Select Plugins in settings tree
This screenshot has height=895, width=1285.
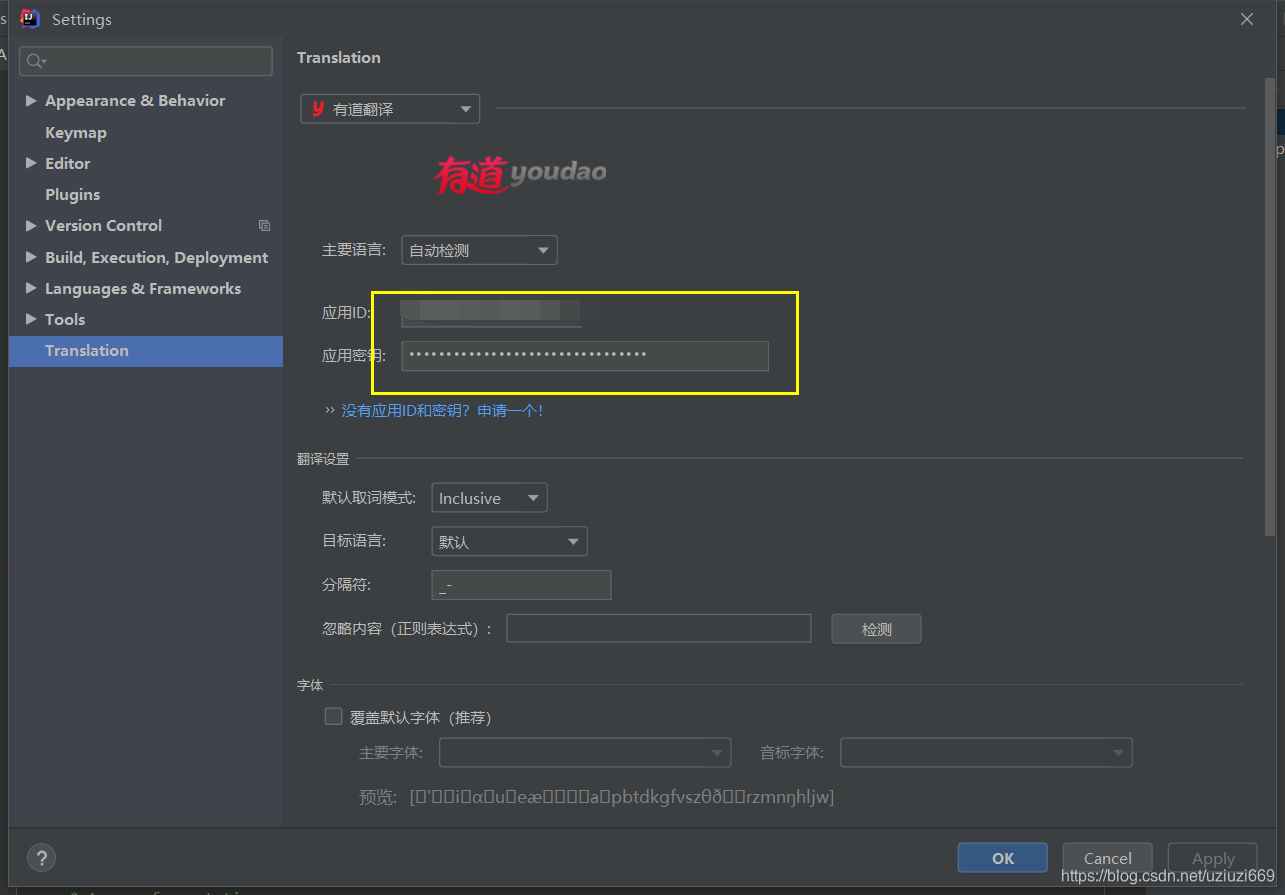click(72, 194)
